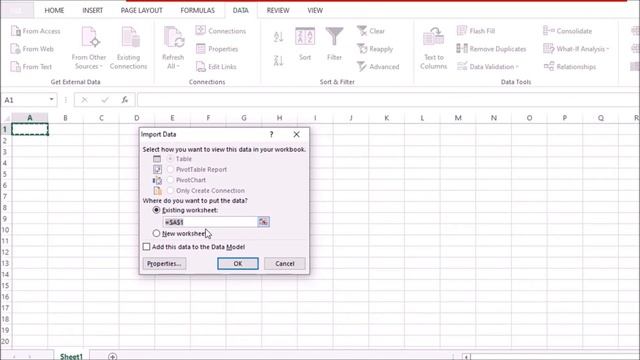Check Add this data to the Data Model
Screen dimensions: 640x360
147,247
